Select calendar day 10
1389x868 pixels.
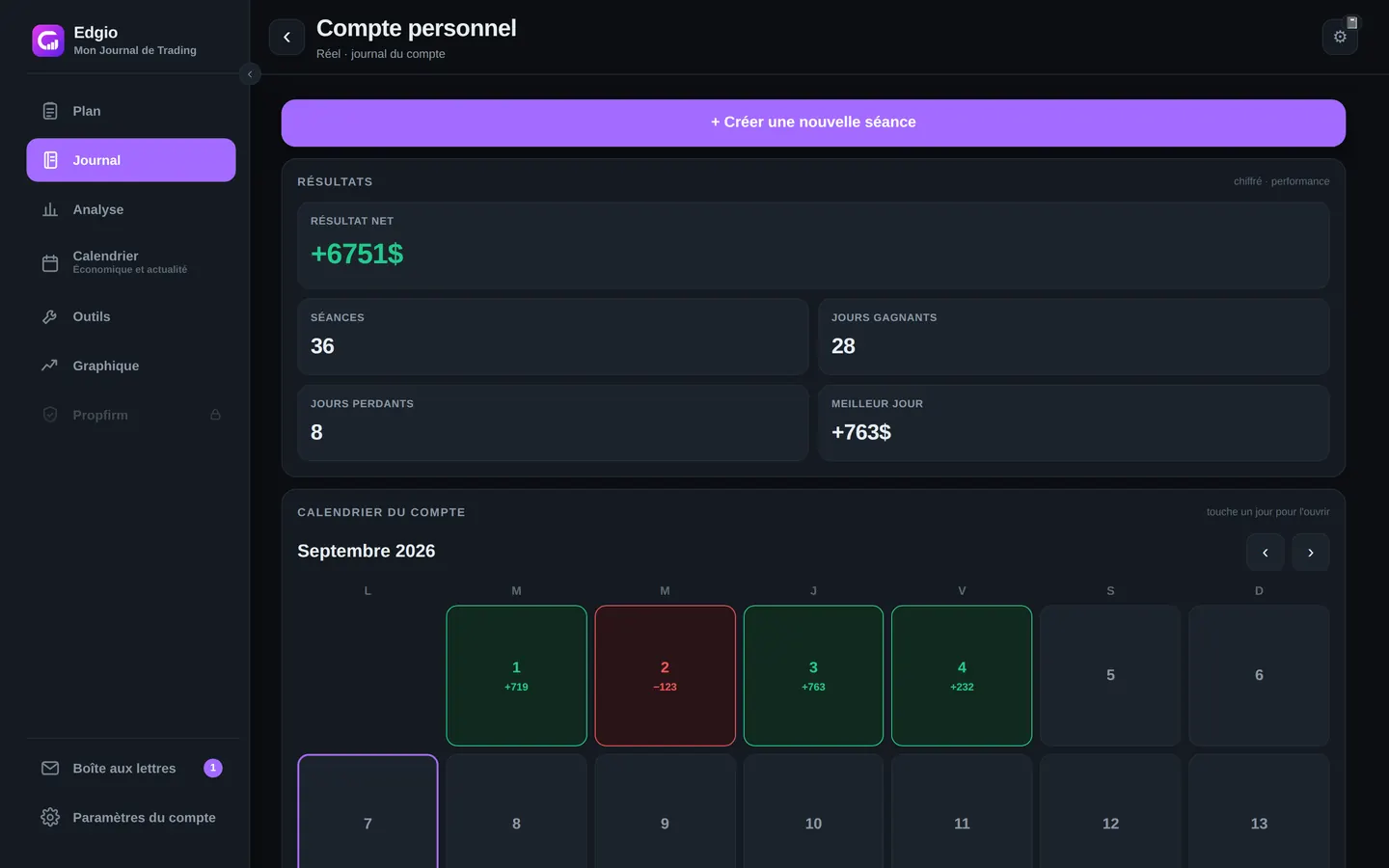813,812
